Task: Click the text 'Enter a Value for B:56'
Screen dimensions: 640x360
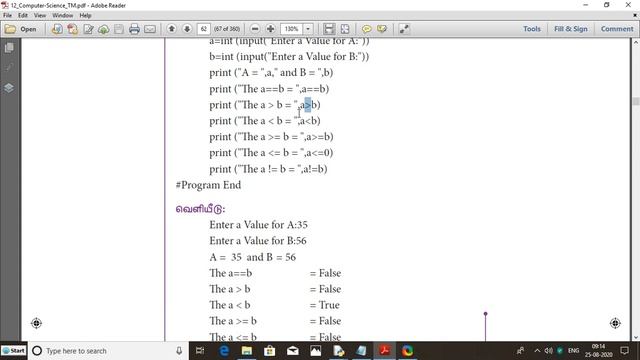Action: coord(258,241)
